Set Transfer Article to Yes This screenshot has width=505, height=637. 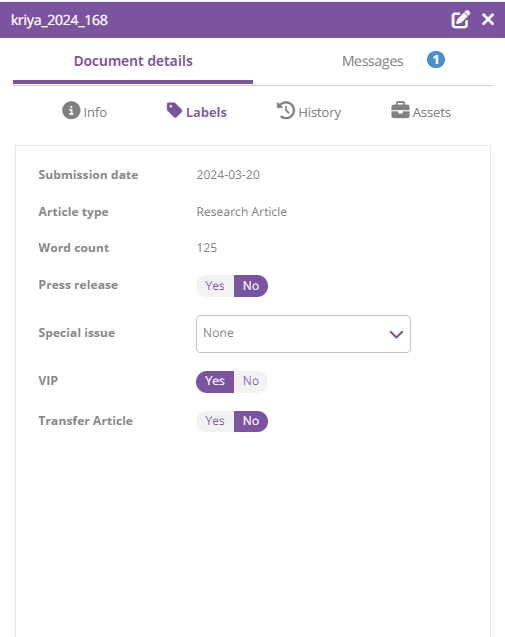(215, 421)
